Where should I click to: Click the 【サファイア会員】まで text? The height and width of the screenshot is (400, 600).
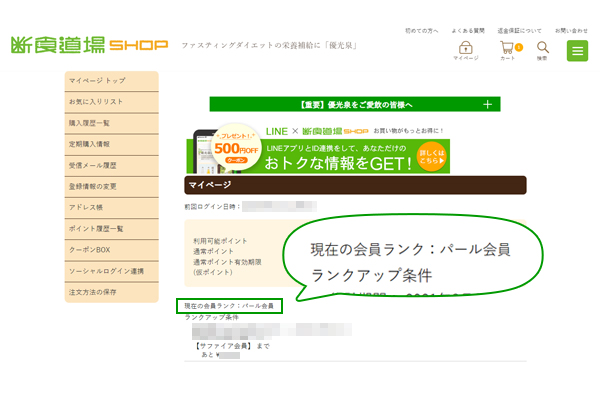[232, 346]
